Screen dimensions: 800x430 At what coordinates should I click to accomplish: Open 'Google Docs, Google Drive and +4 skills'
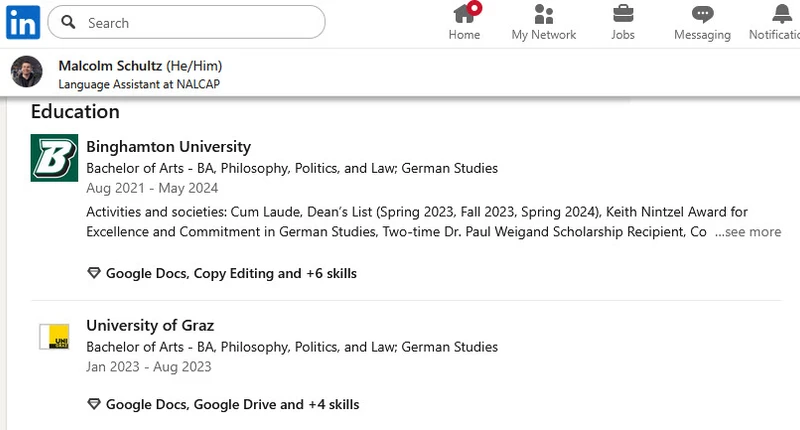233,404
